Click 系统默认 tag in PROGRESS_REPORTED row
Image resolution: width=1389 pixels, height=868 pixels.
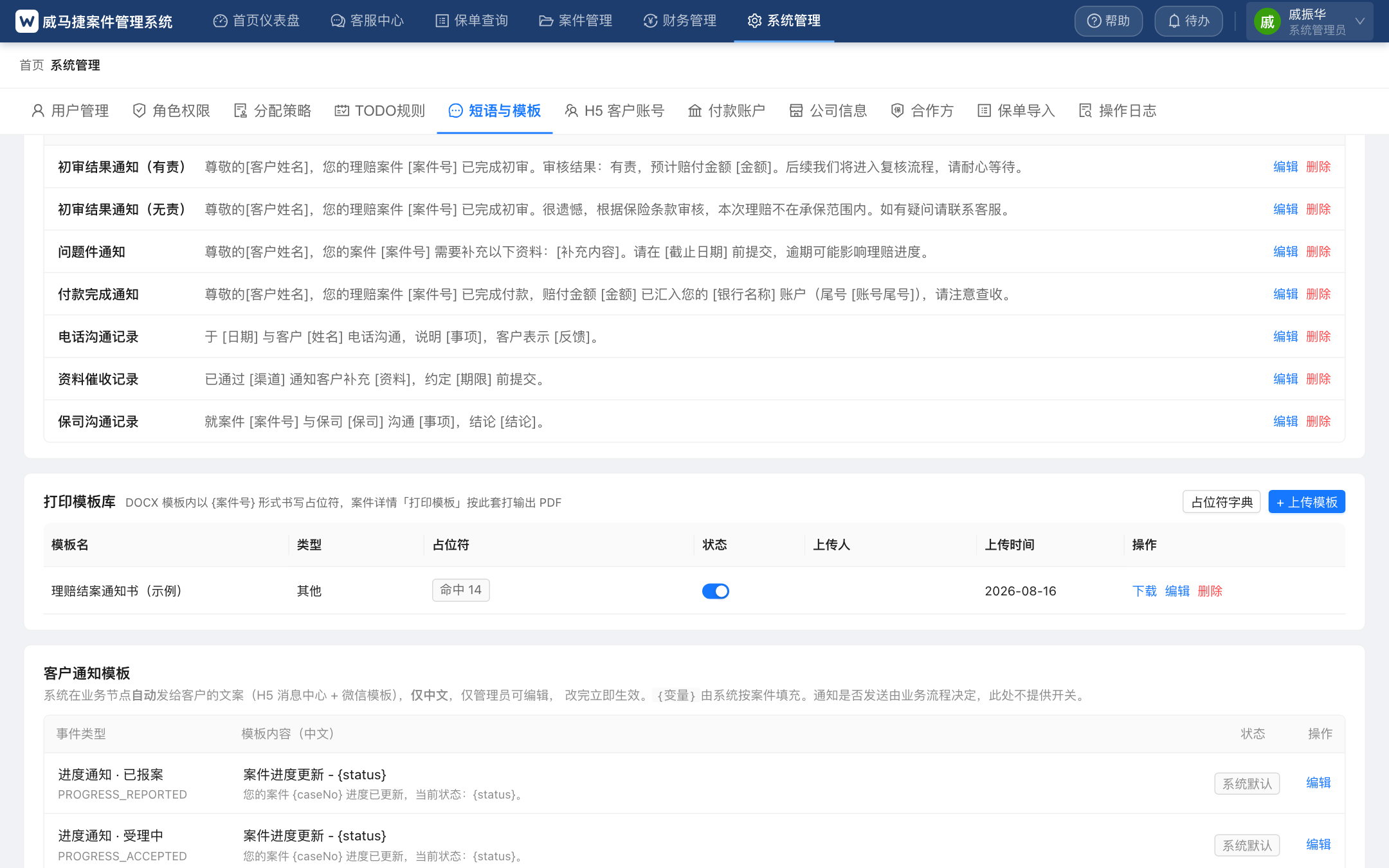pyautogui.click(x=1247, y=784)
